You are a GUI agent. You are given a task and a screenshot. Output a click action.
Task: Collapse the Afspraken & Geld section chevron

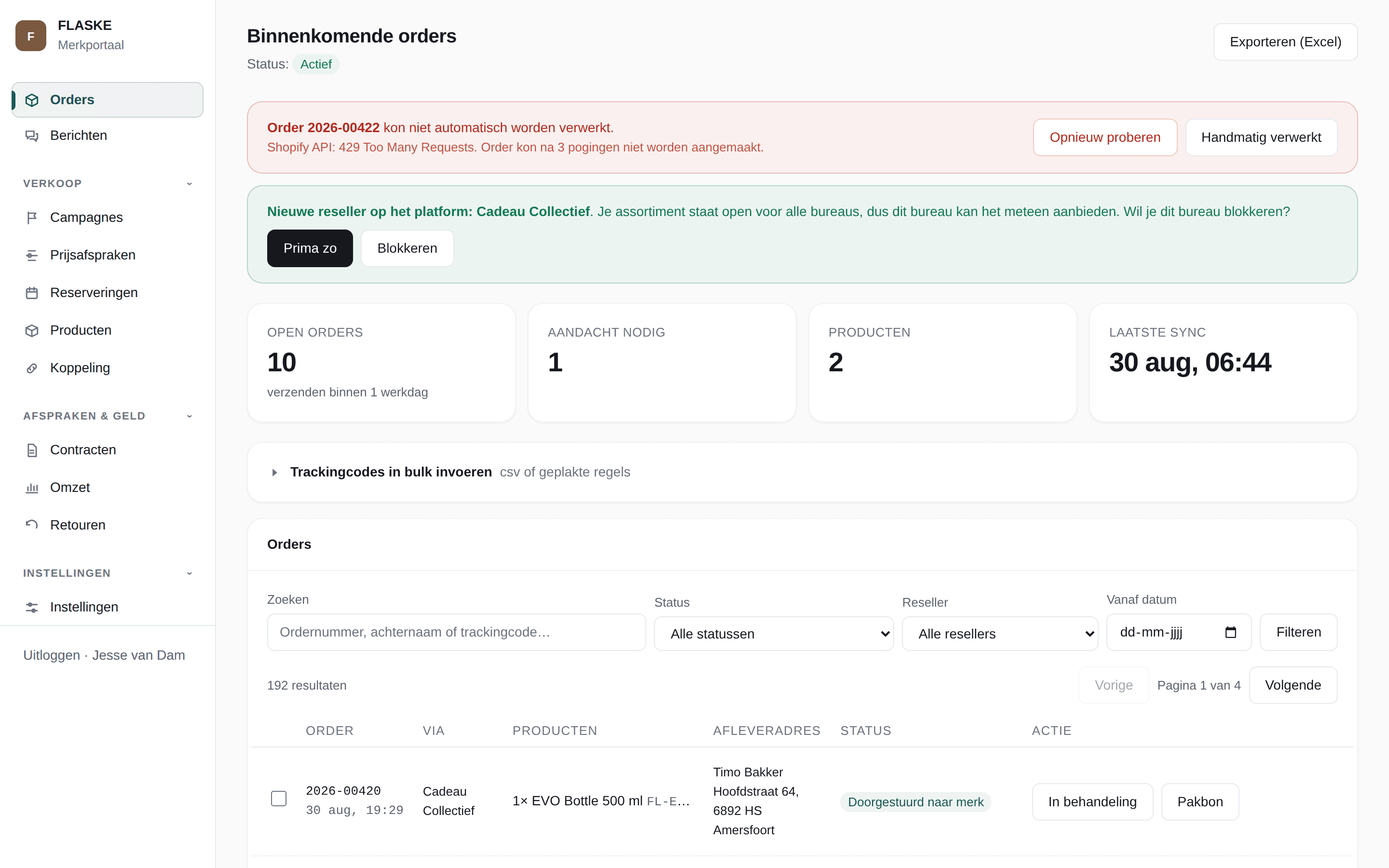(x=190, y=416)
